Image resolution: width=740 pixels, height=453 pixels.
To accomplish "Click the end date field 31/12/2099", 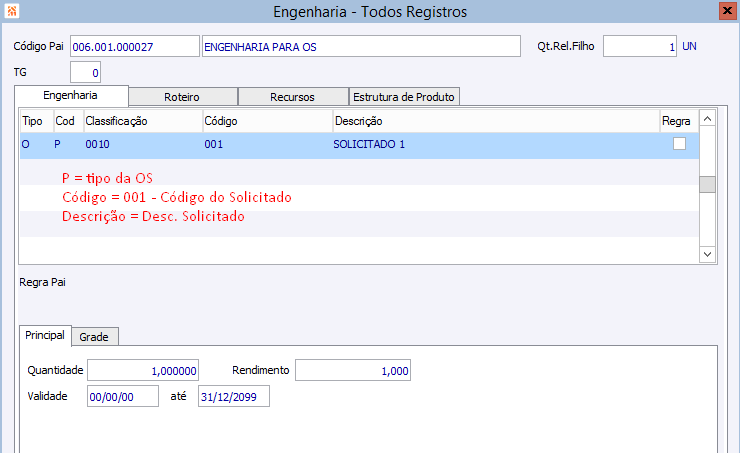I will [234, 396].
